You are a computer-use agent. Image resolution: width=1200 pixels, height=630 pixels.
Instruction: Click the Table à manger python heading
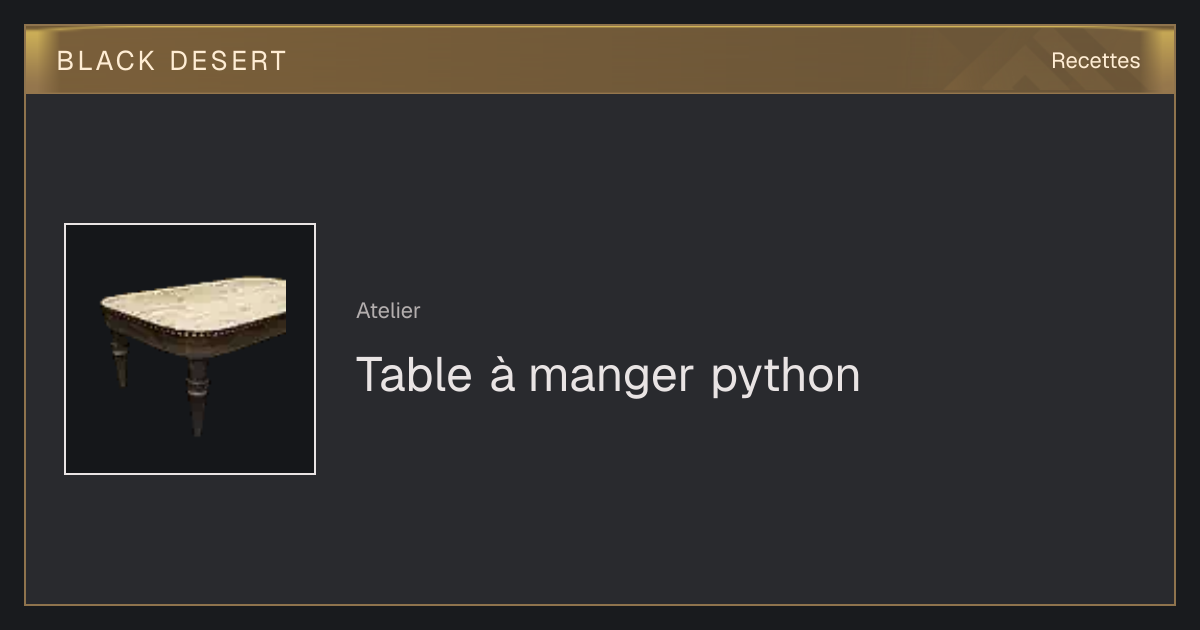coord(608,376)
